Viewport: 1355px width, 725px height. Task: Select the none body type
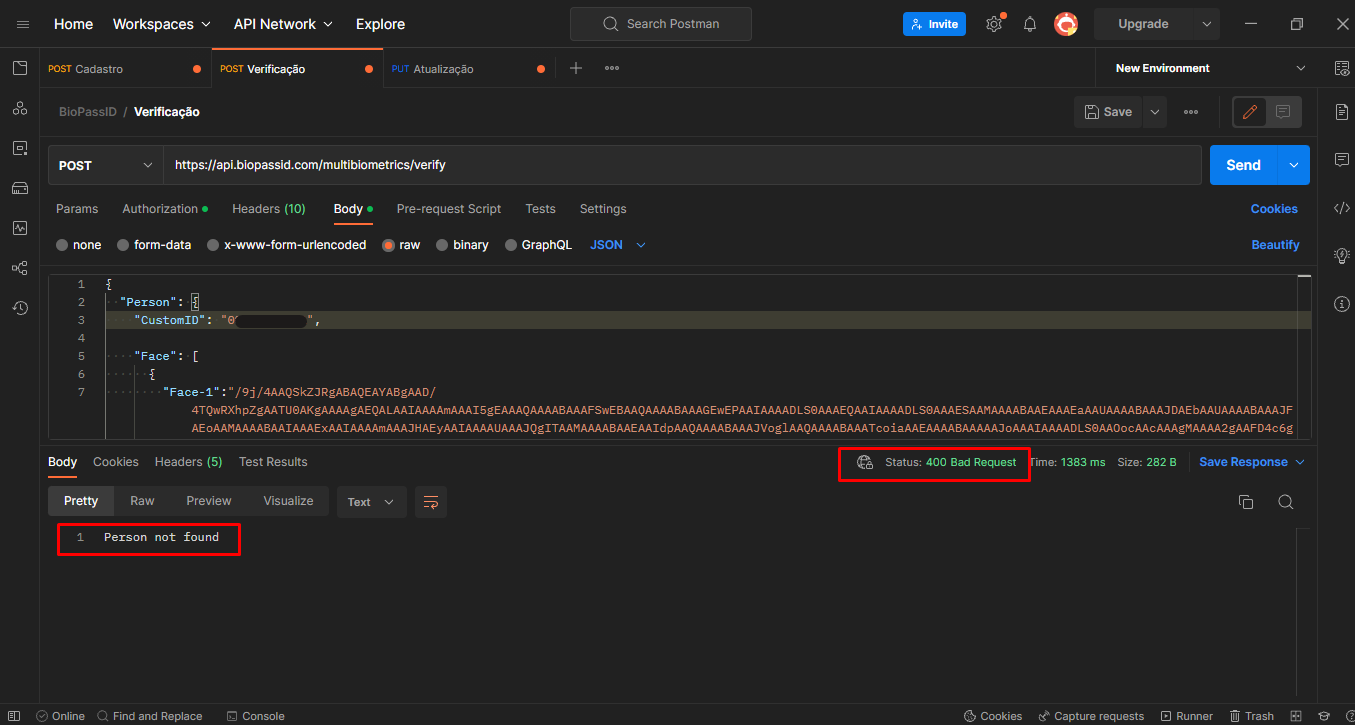pyautogui.click(x=79, y=245)
